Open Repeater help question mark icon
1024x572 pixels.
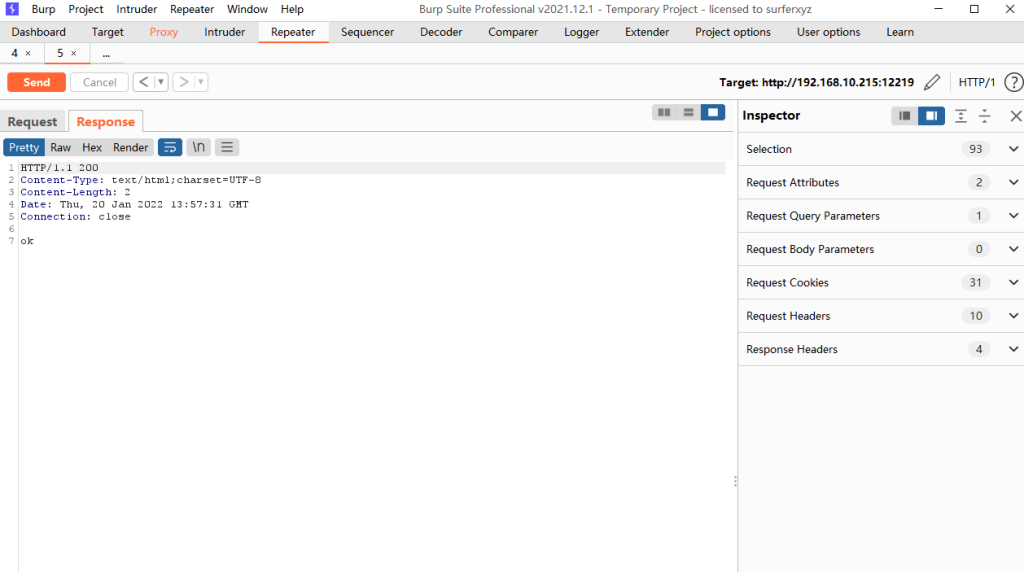(x=1014, y=82)
